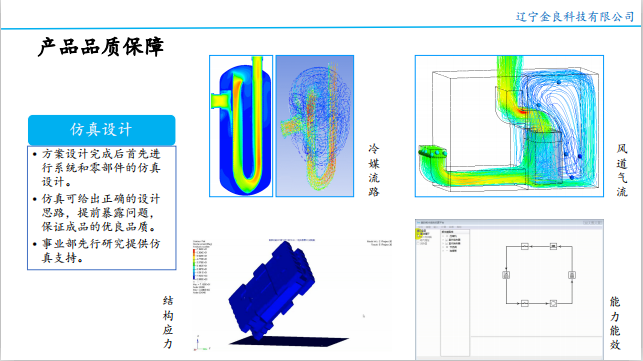Select the last item in component tree list
The width and height of the screenshot is (643, 361).
(x=451, y=251)
